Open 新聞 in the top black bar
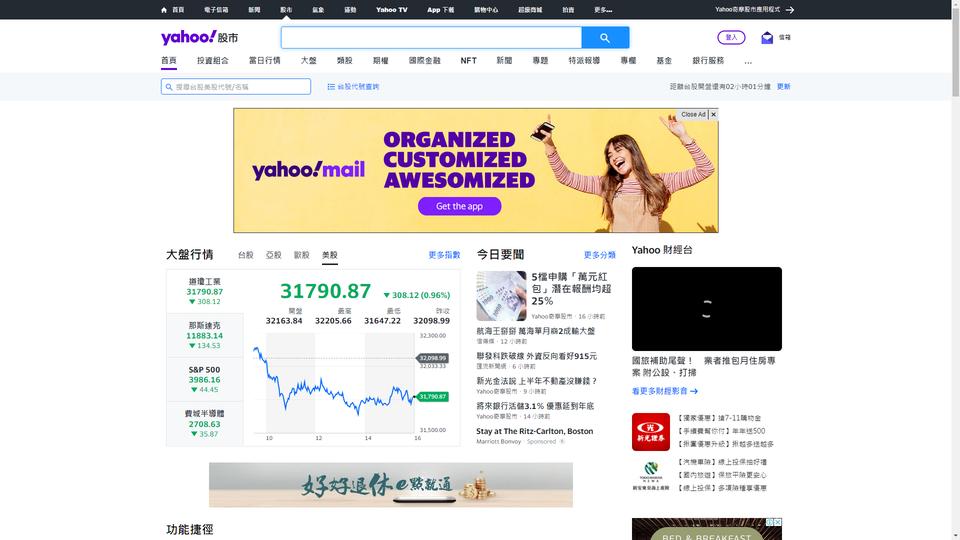960x540 pixels. [x=254, y=10]
